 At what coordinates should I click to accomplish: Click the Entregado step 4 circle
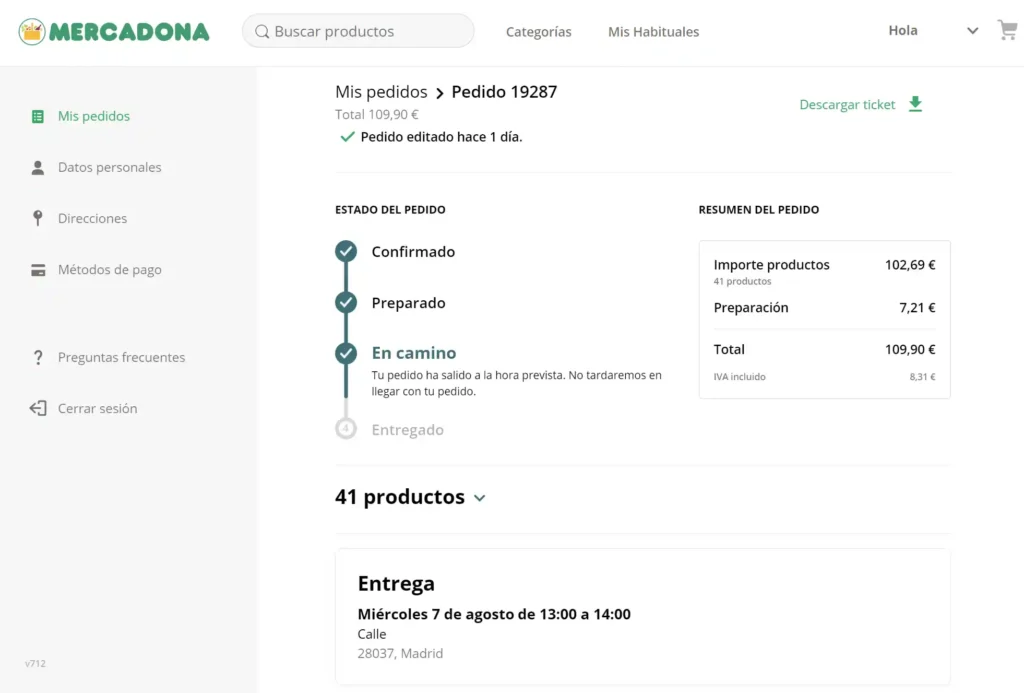[346, 428]
